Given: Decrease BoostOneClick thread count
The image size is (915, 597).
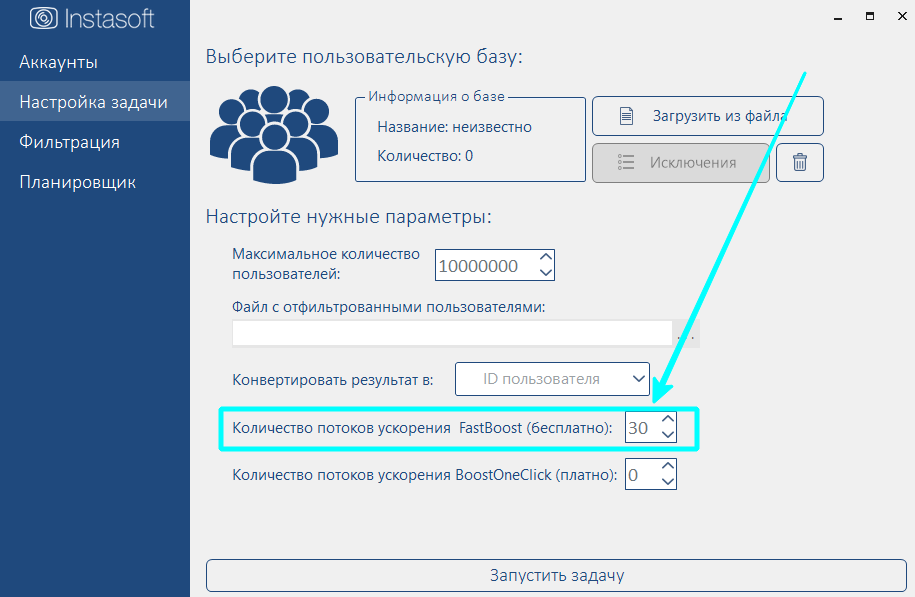Looking at the screenshot, I should pos(668,482).
